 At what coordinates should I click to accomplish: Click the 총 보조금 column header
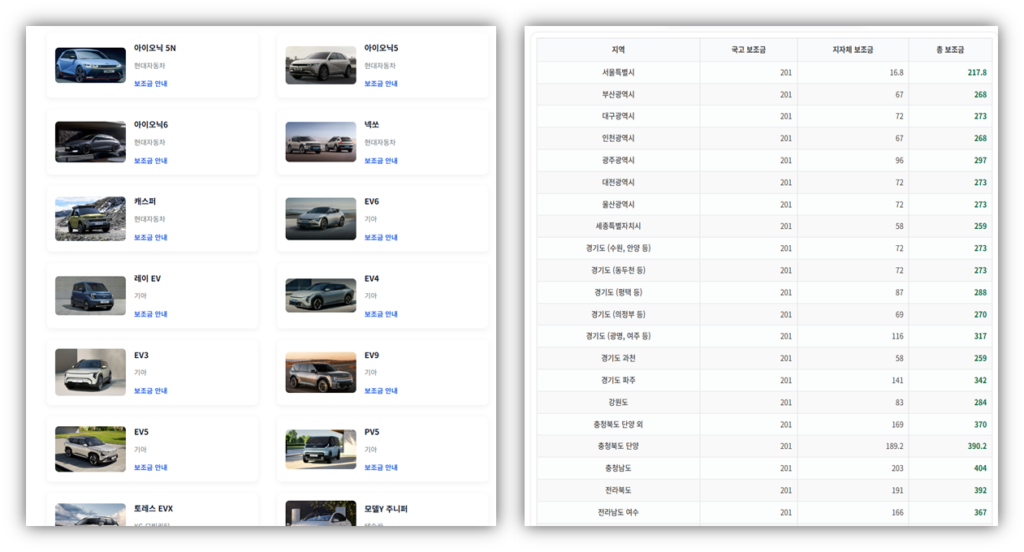point(950,50)
